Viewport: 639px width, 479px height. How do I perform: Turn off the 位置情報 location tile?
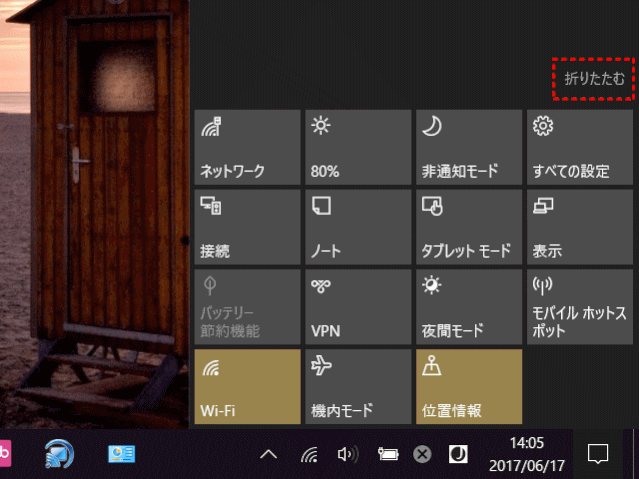click(469, 386)
